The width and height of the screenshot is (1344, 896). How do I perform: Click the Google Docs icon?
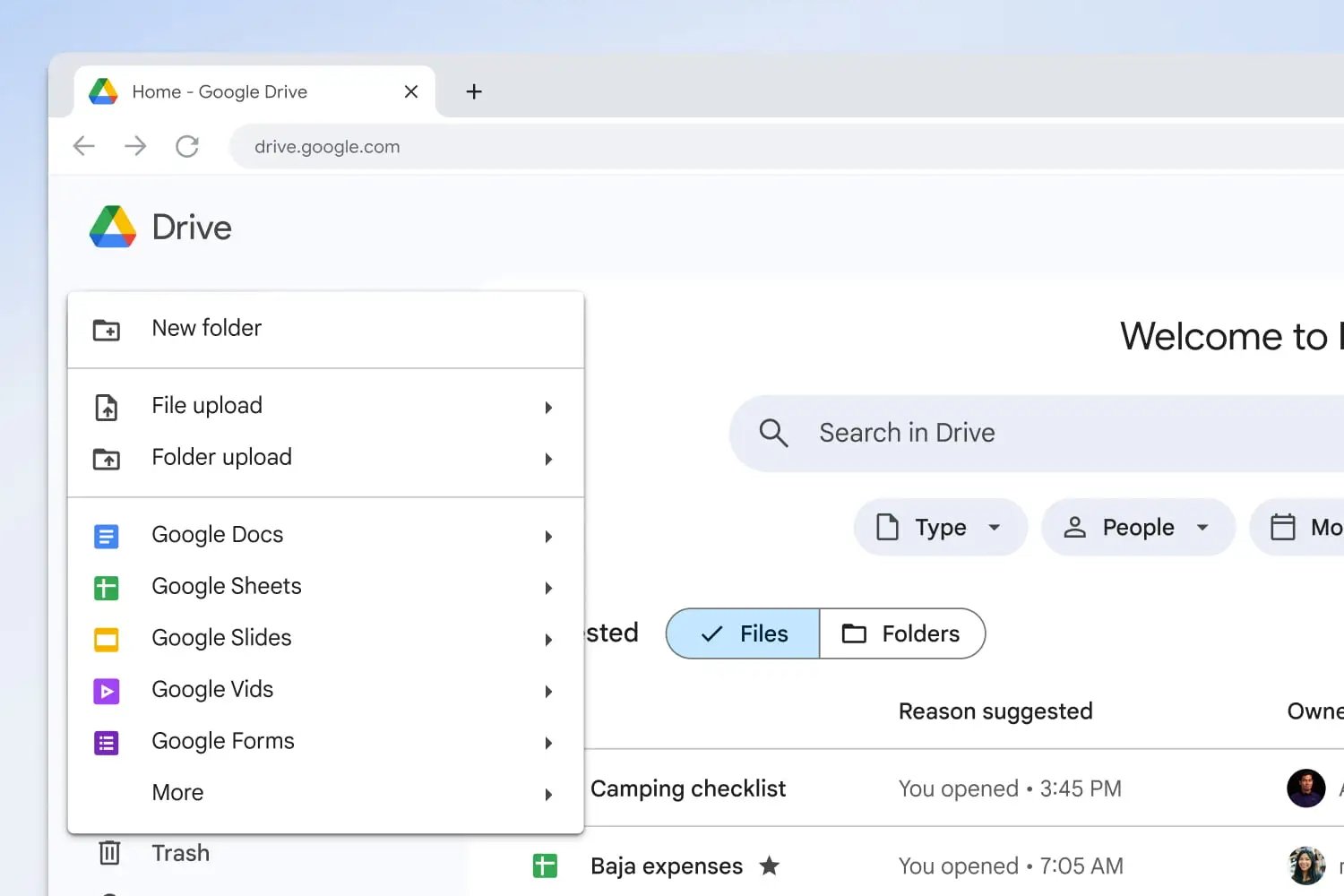click(107, 536)
